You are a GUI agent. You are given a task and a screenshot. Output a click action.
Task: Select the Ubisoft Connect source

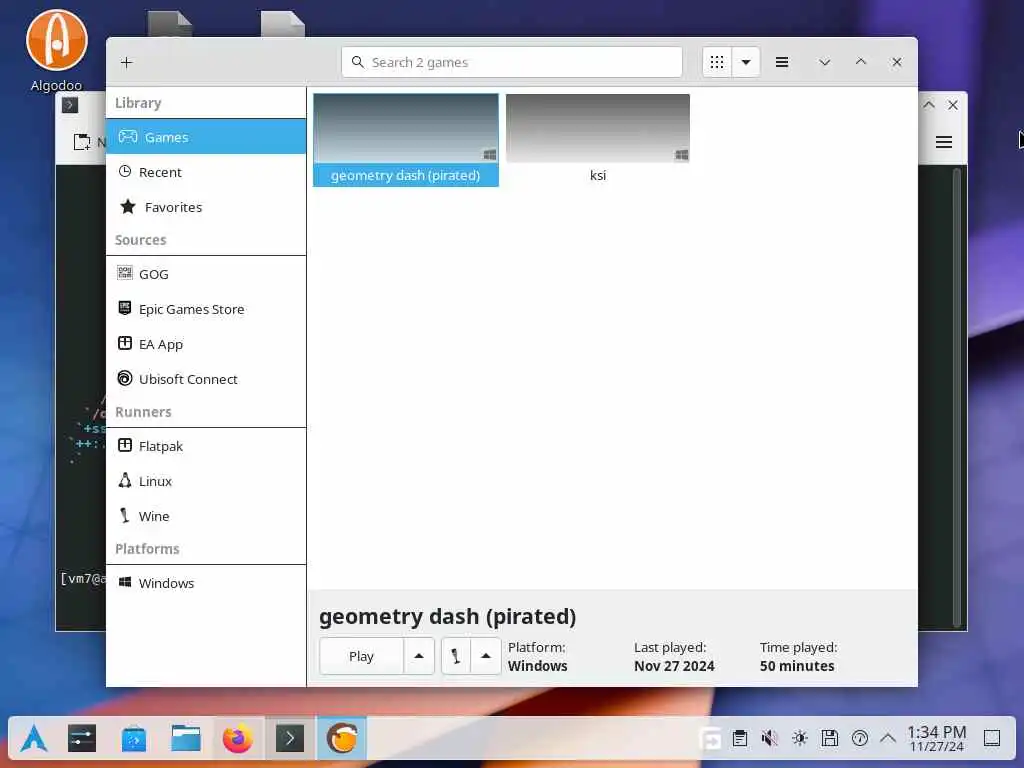click(x=206, y=379)
